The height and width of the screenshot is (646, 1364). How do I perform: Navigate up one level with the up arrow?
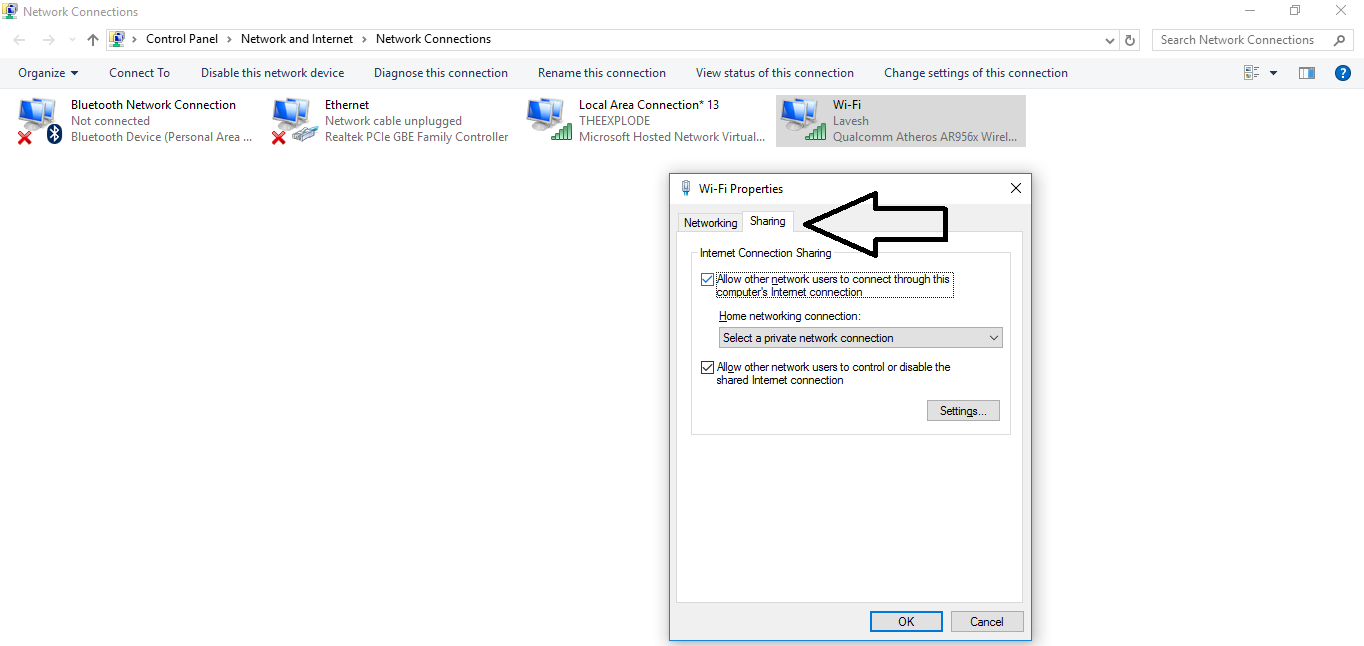click(92, 39)
